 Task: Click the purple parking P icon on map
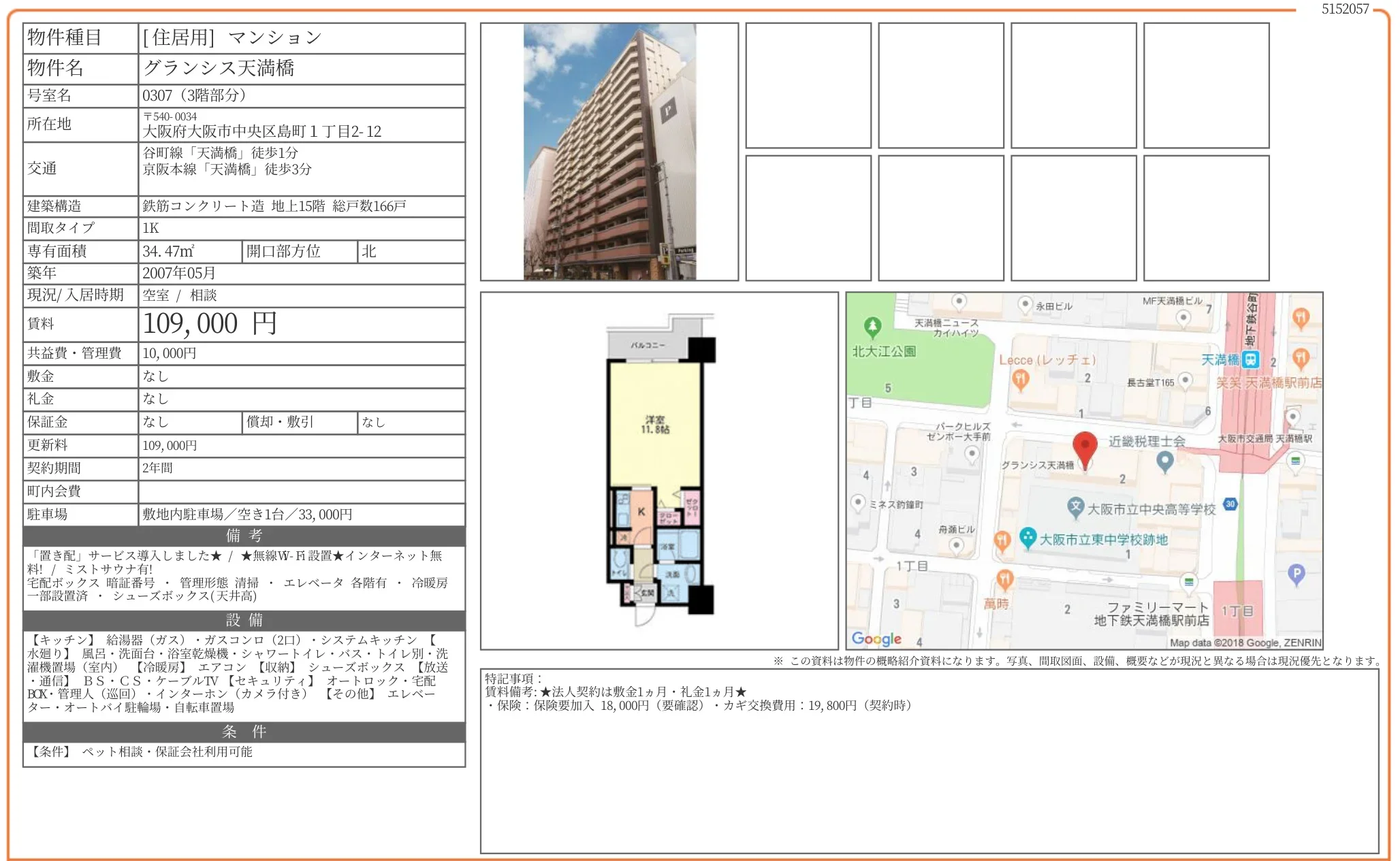click(x=1296, y=574)
